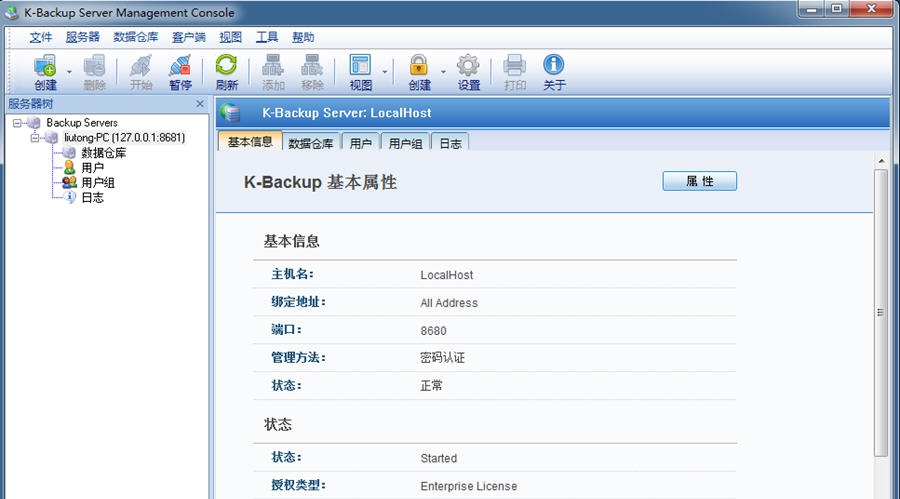Click the 删除 (delete) toolbar icon
The height and width of the screenshot is (499, 900).
(x=95, y=72)
